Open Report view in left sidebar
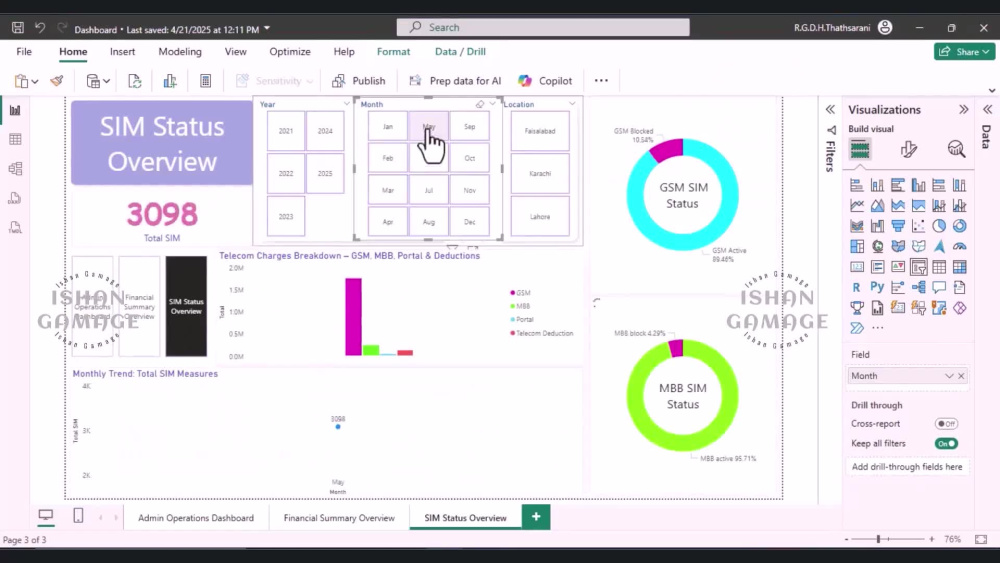The image size is (1000, 563). (15, 110)
